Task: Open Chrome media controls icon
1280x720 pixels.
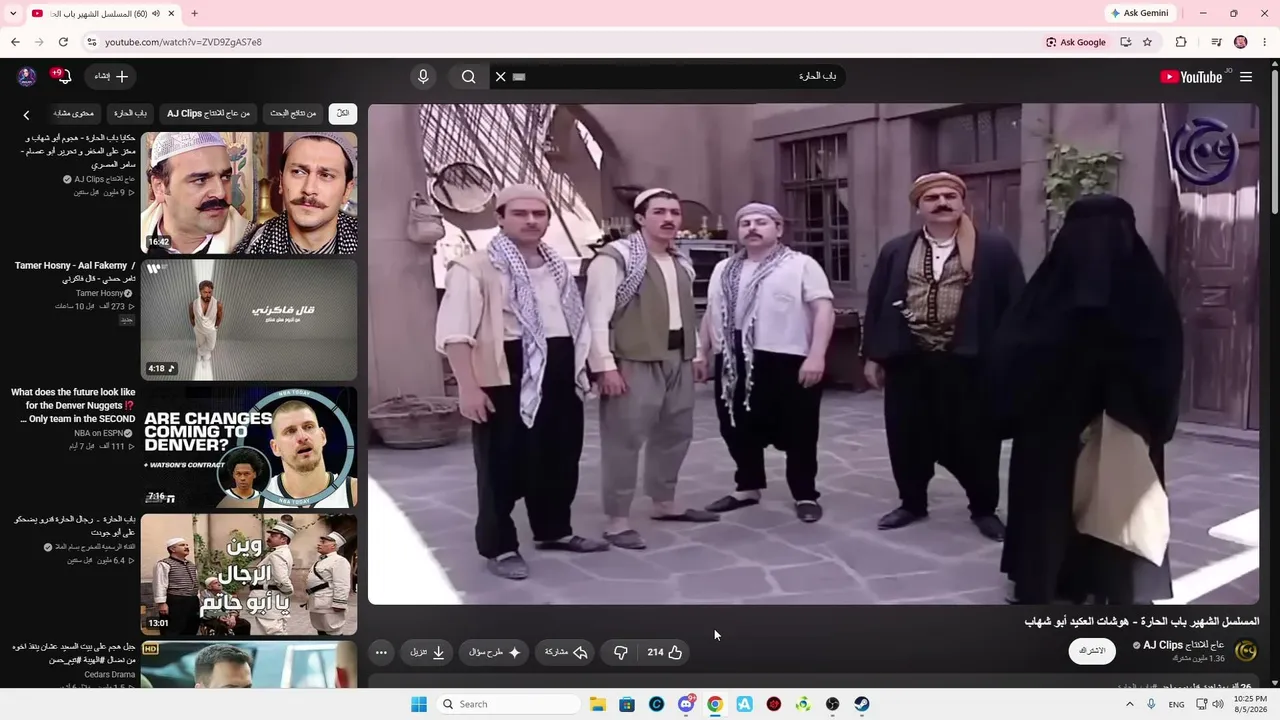Action: pyautogui.click(x=1216, y=42)
